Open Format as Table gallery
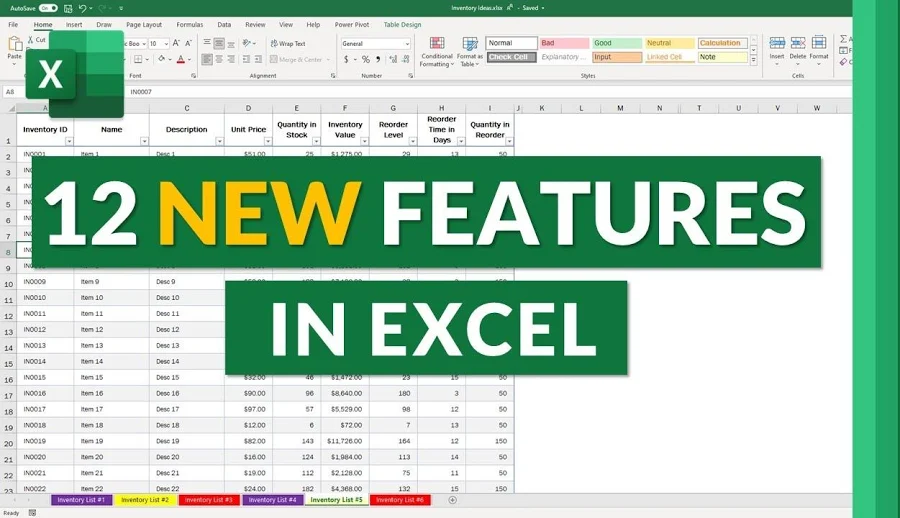Image resolution: width=900 pixels, height=518 pixels. [x=470, y=52]
